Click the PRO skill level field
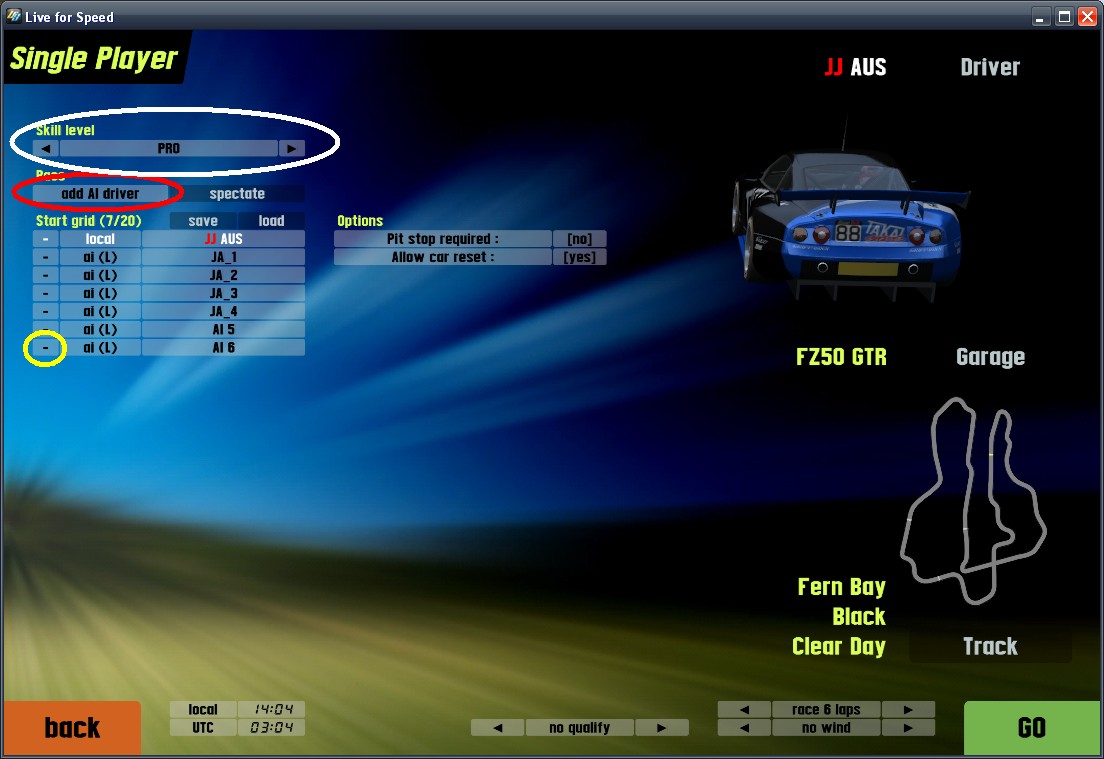Screen dimensions: 1104x759 click(x=169, y=149)
